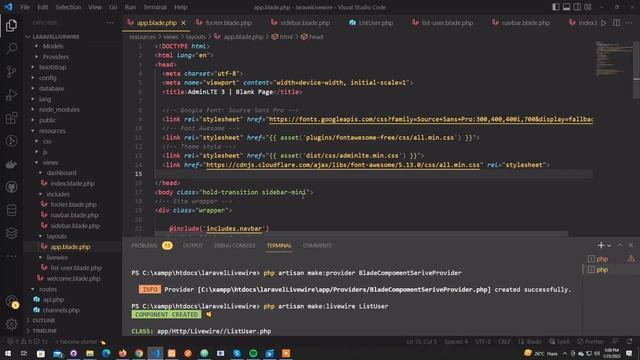
Task: Switch to the navbar.blade.php tab
Action: click(524, 23)
